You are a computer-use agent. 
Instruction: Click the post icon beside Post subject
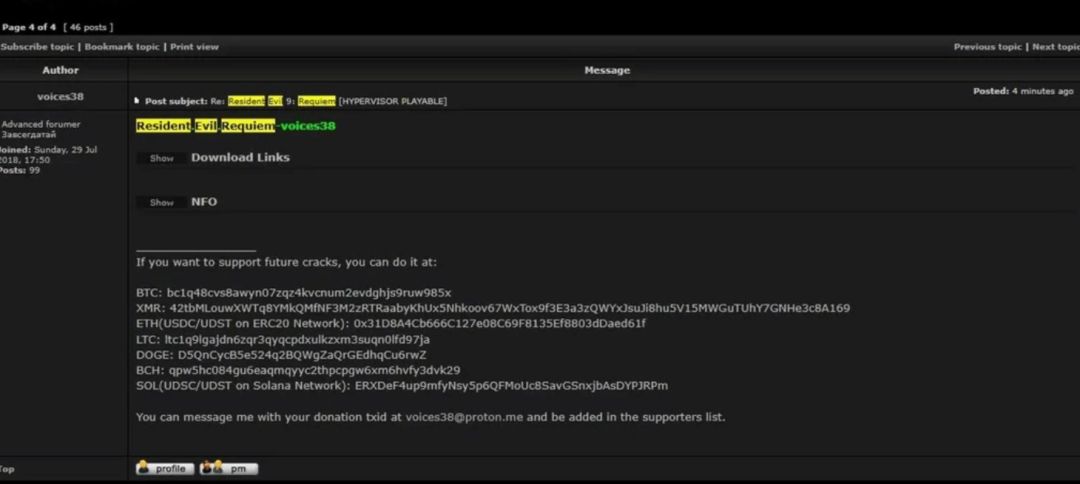[137, 101]
